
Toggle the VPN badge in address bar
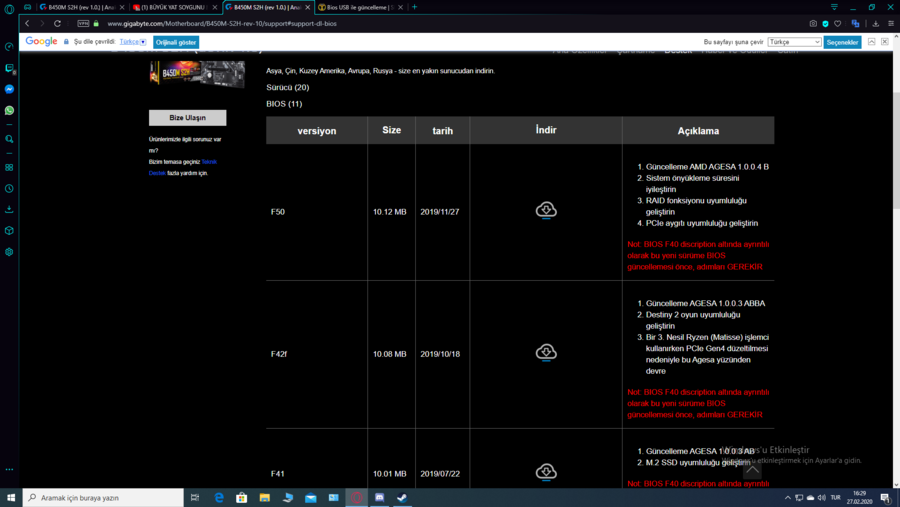83,24
